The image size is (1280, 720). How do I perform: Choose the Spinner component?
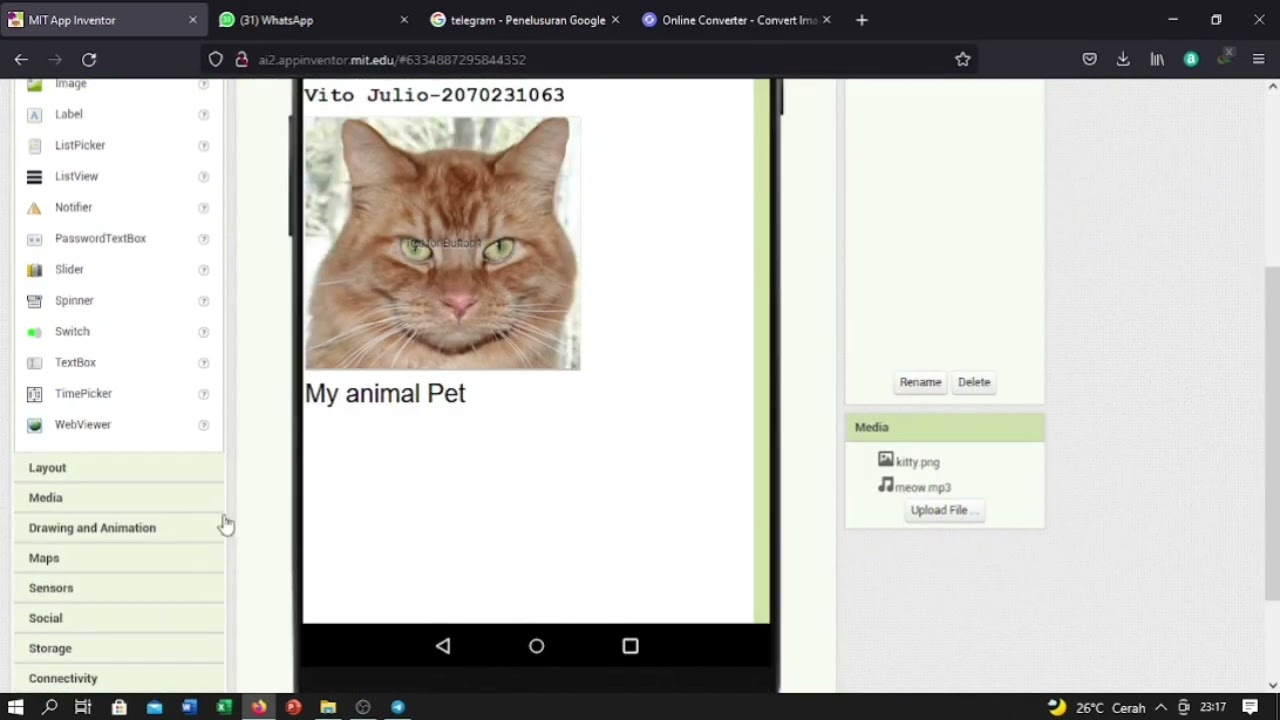(74, 300)
